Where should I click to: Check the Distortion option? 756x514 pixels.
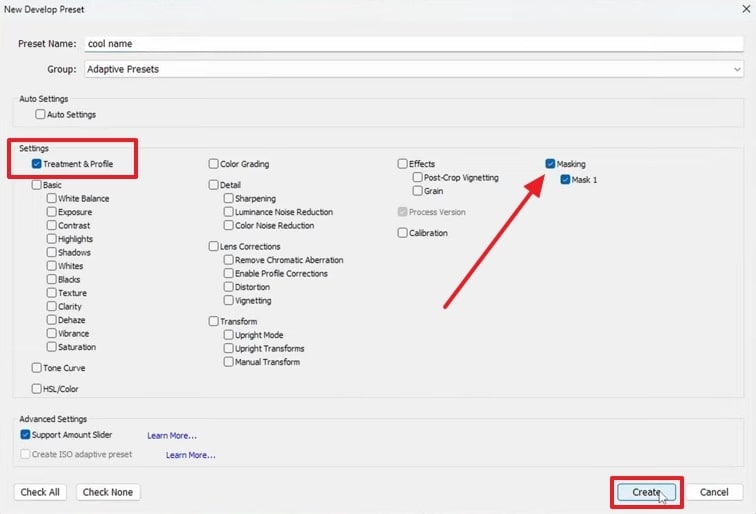coord(229,287)
